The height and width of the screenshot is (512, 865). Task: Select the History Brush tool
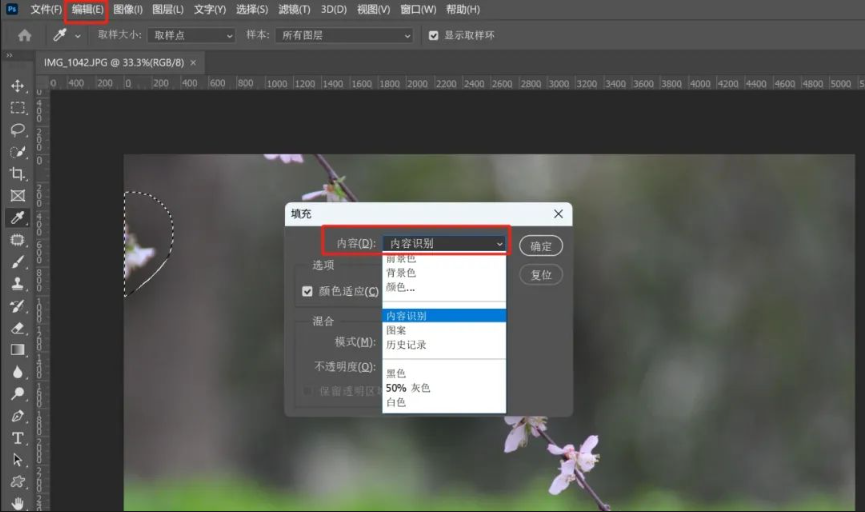coord(17,306)
